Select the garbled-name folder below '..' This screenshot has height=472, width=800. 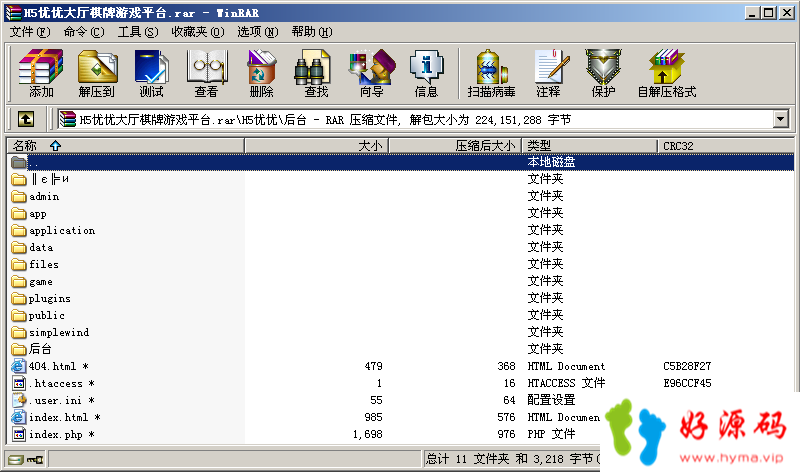pos(49,179)
